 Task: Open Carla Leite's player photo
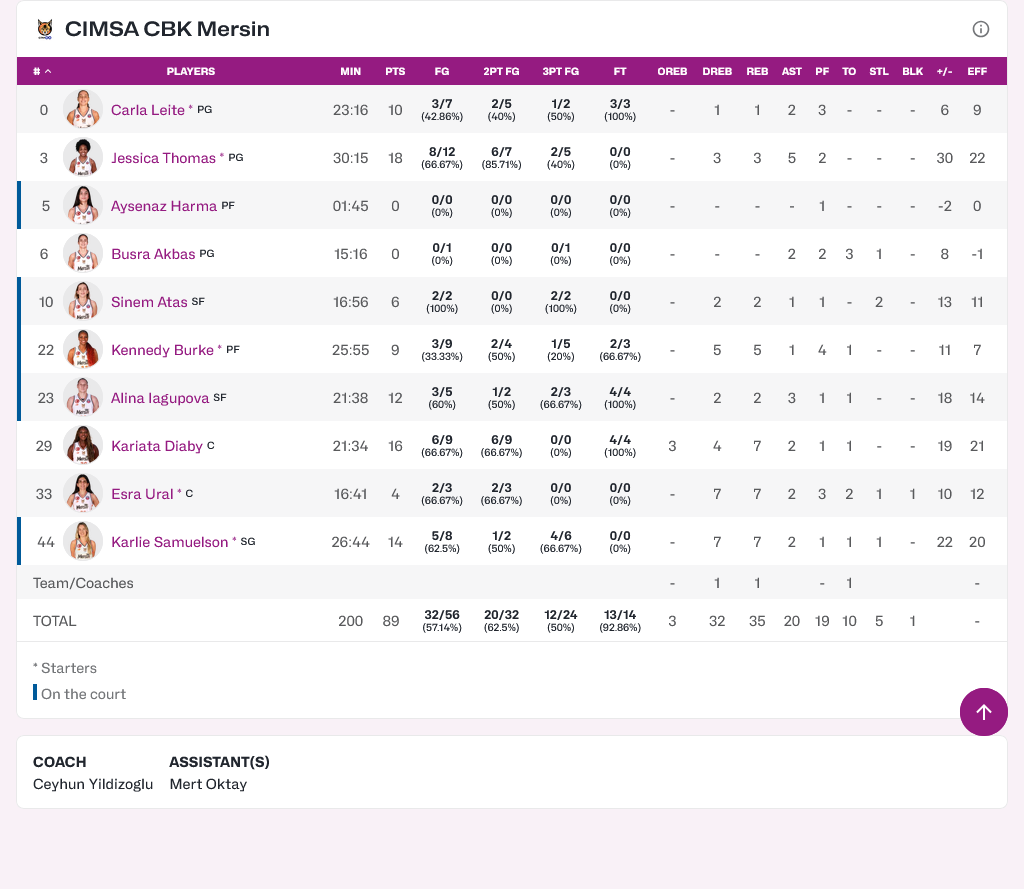click(x=83, y=110)
